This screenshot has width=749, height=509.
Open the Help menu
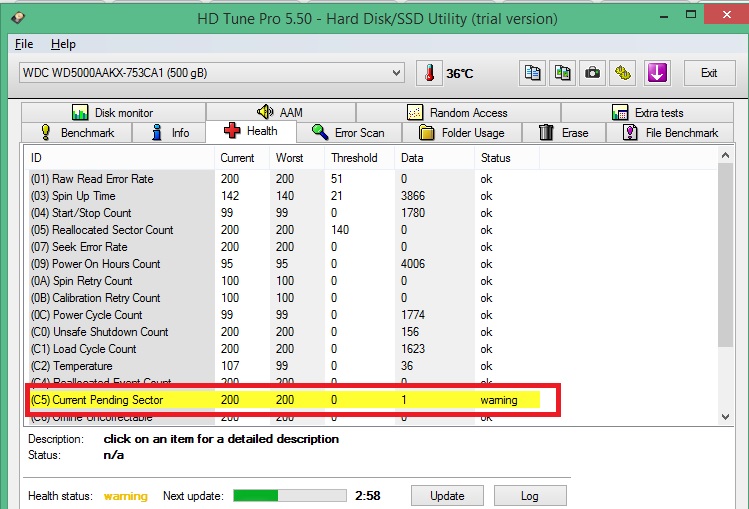63,44
